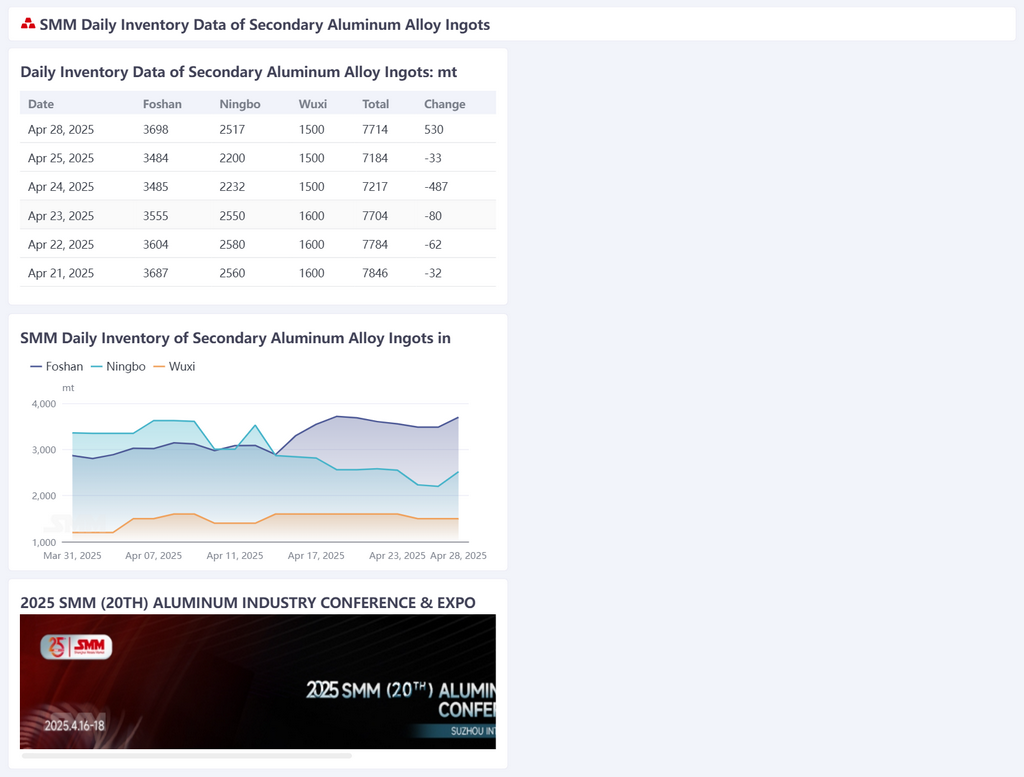Click the 2025.4.16-18 date on banner
Viewport: 1024px width, 777px height.
coord(74,725)
